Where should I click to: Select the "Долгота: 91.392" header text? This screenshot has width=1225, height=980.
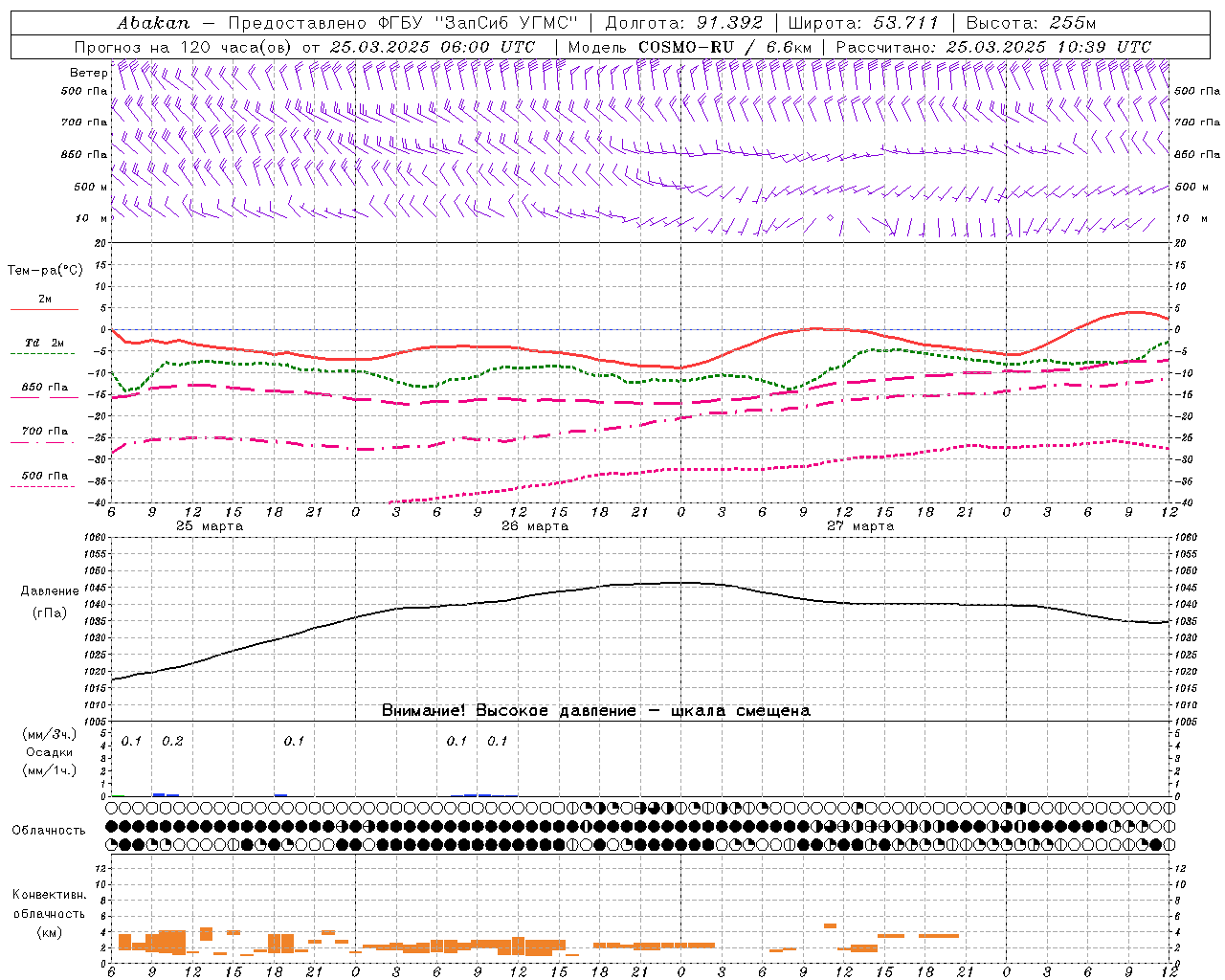(684, 22)
